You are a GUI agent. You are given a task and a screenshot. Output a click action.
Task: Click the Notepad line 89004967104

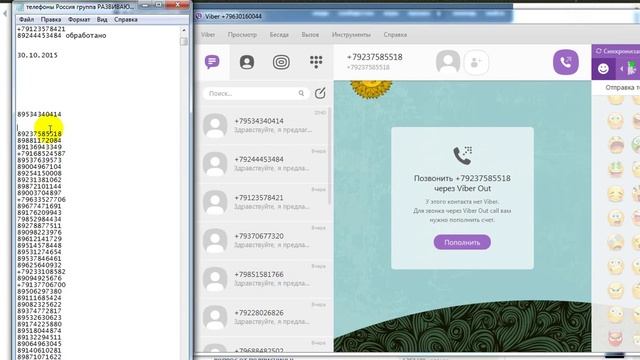tap(39, 167)
